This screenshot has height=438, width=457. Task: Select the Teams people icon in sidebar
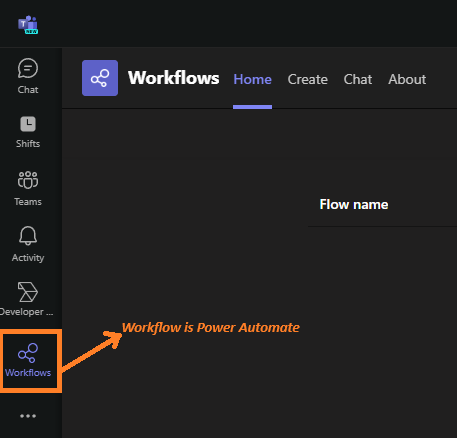coord(28,180)
